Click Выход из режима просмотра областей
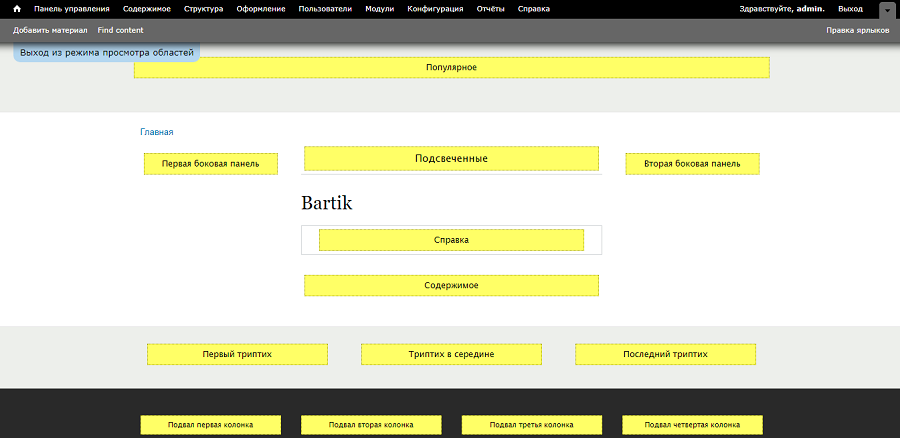The image size is (900, 438). 107,53
